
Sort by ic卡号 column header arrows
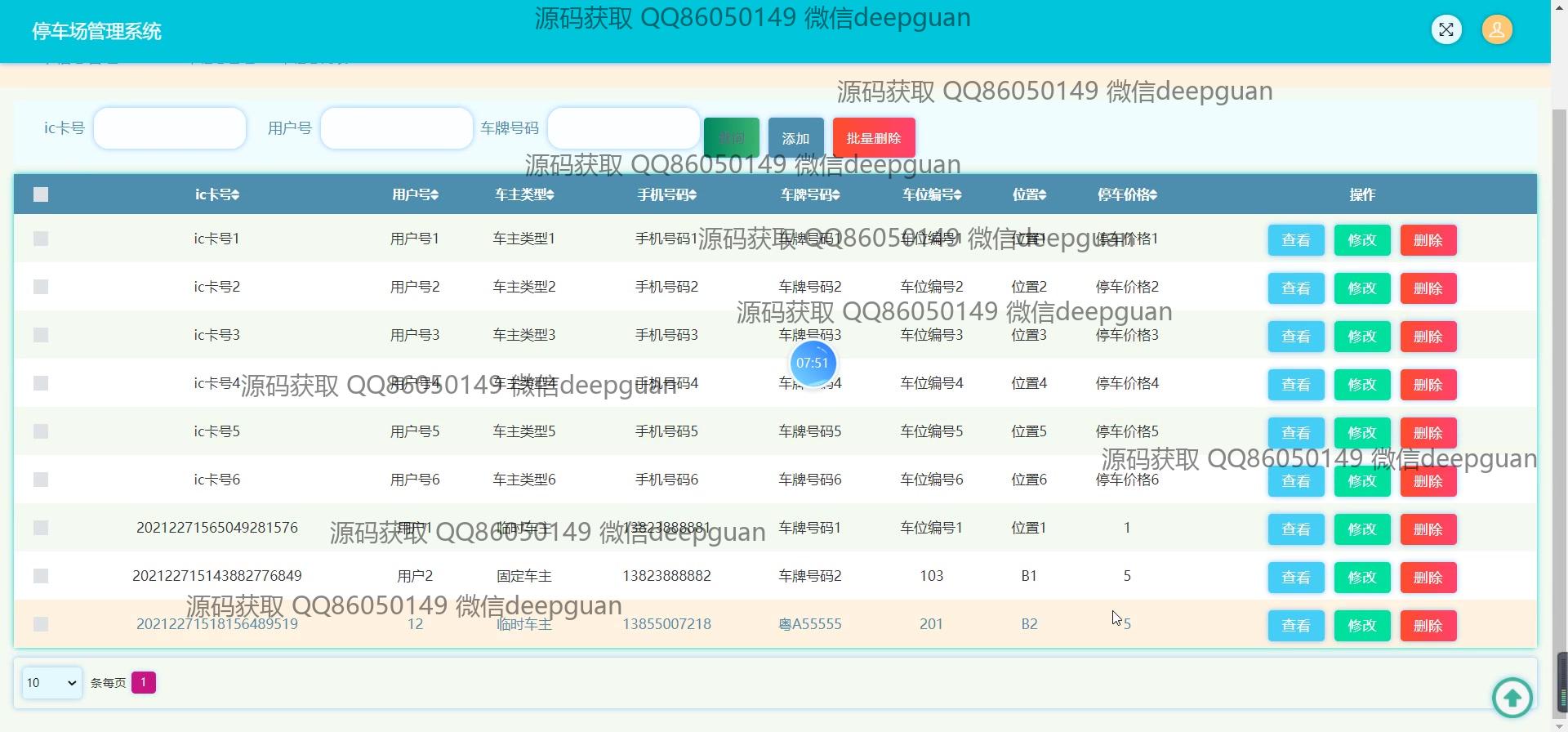(x=235, y=195)
